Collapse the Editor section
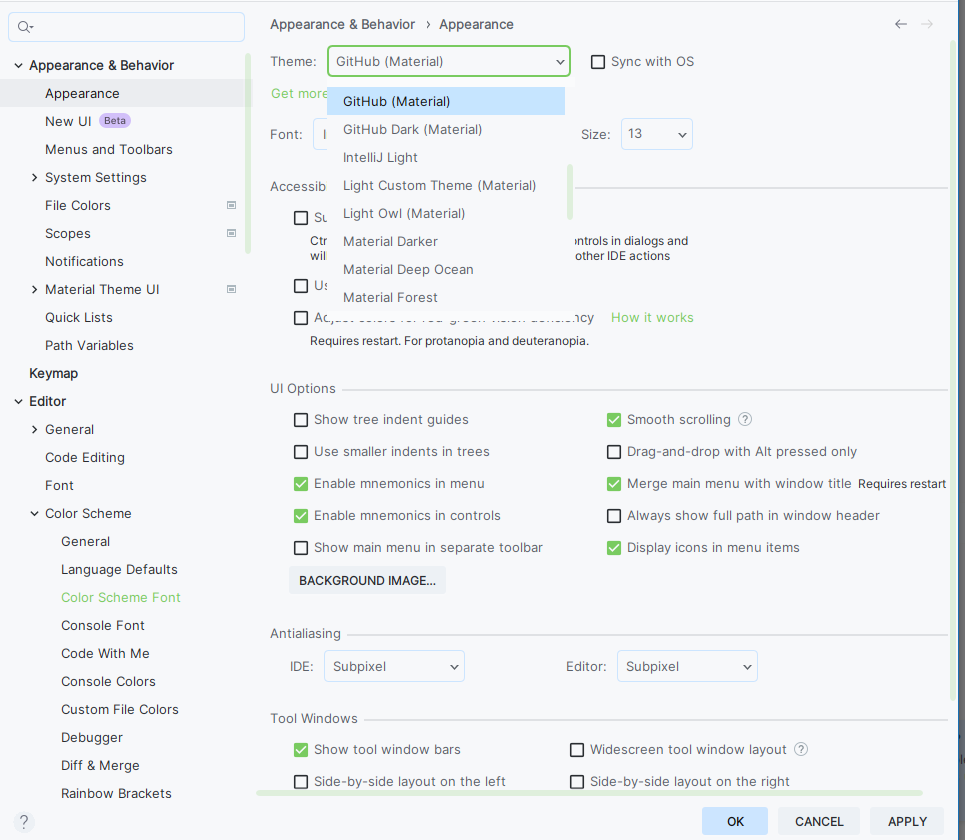Image resolution: width=965 pixels, height=840 pixels. pyautogui.click(x=18, y=401)
